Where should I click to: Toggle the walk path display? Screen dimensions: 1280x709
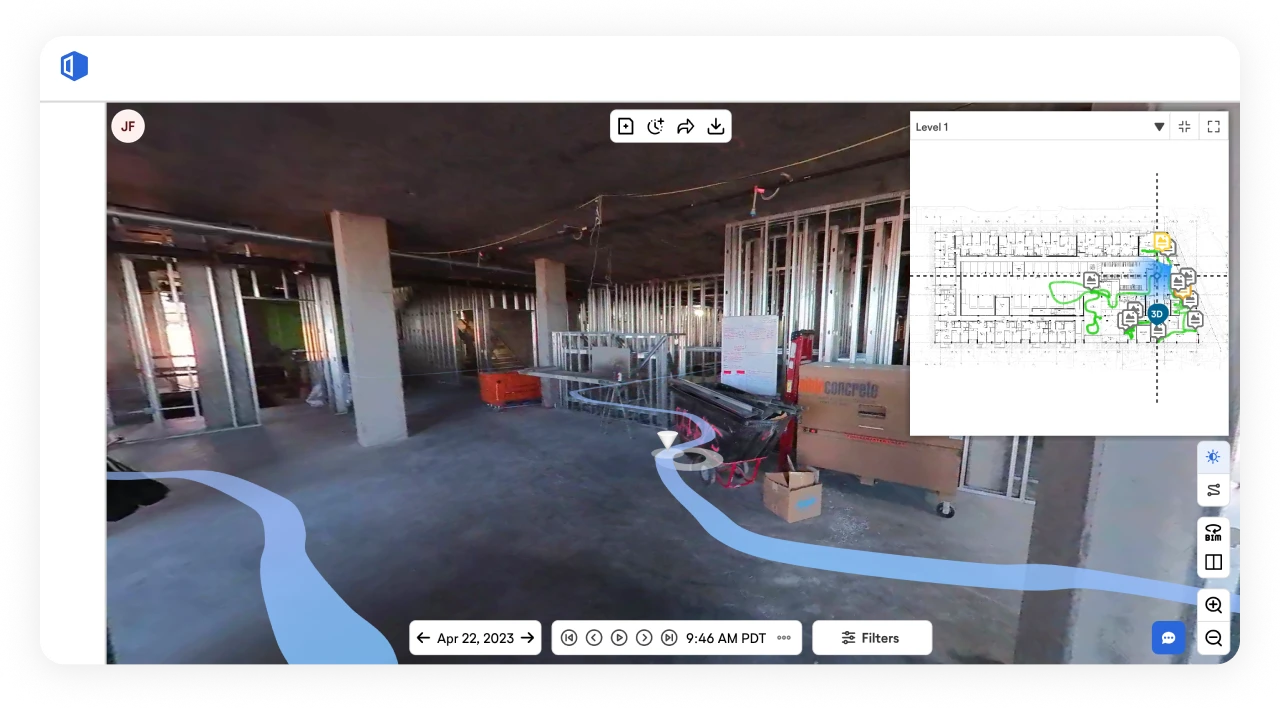pos(1213,490)
